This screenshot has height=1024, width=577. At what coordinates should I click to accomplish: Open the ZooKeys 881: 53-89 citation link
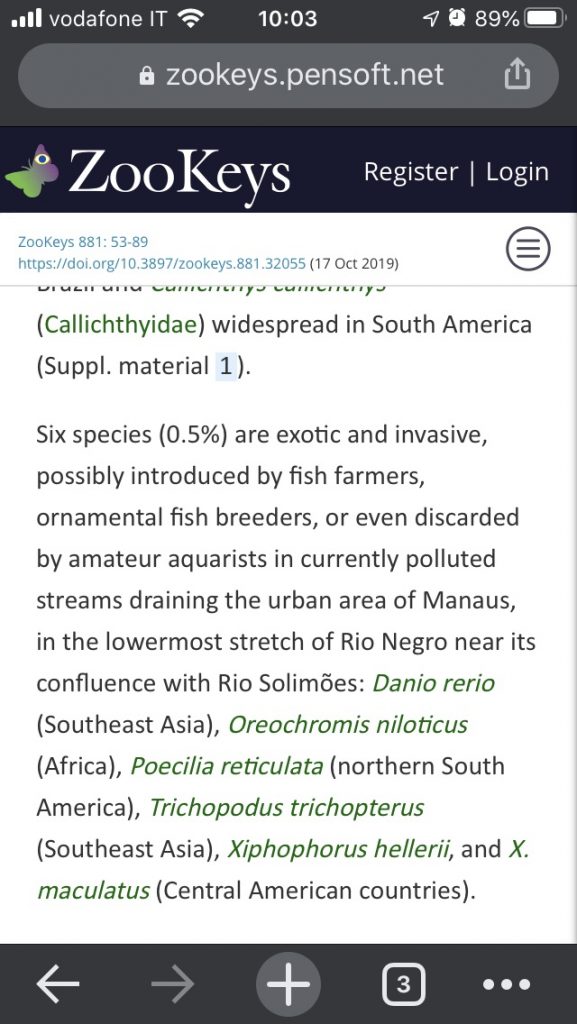pos(83,242)
